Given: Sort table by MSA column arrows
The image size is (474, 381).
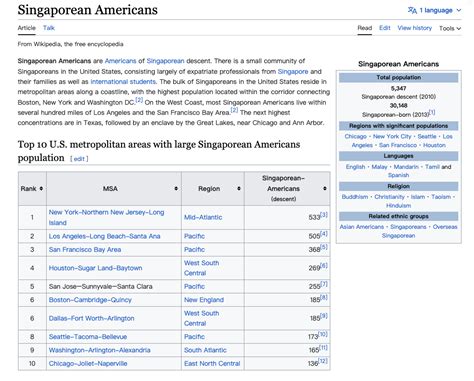Looking at the screenshot, I should (x=176, y=188).
